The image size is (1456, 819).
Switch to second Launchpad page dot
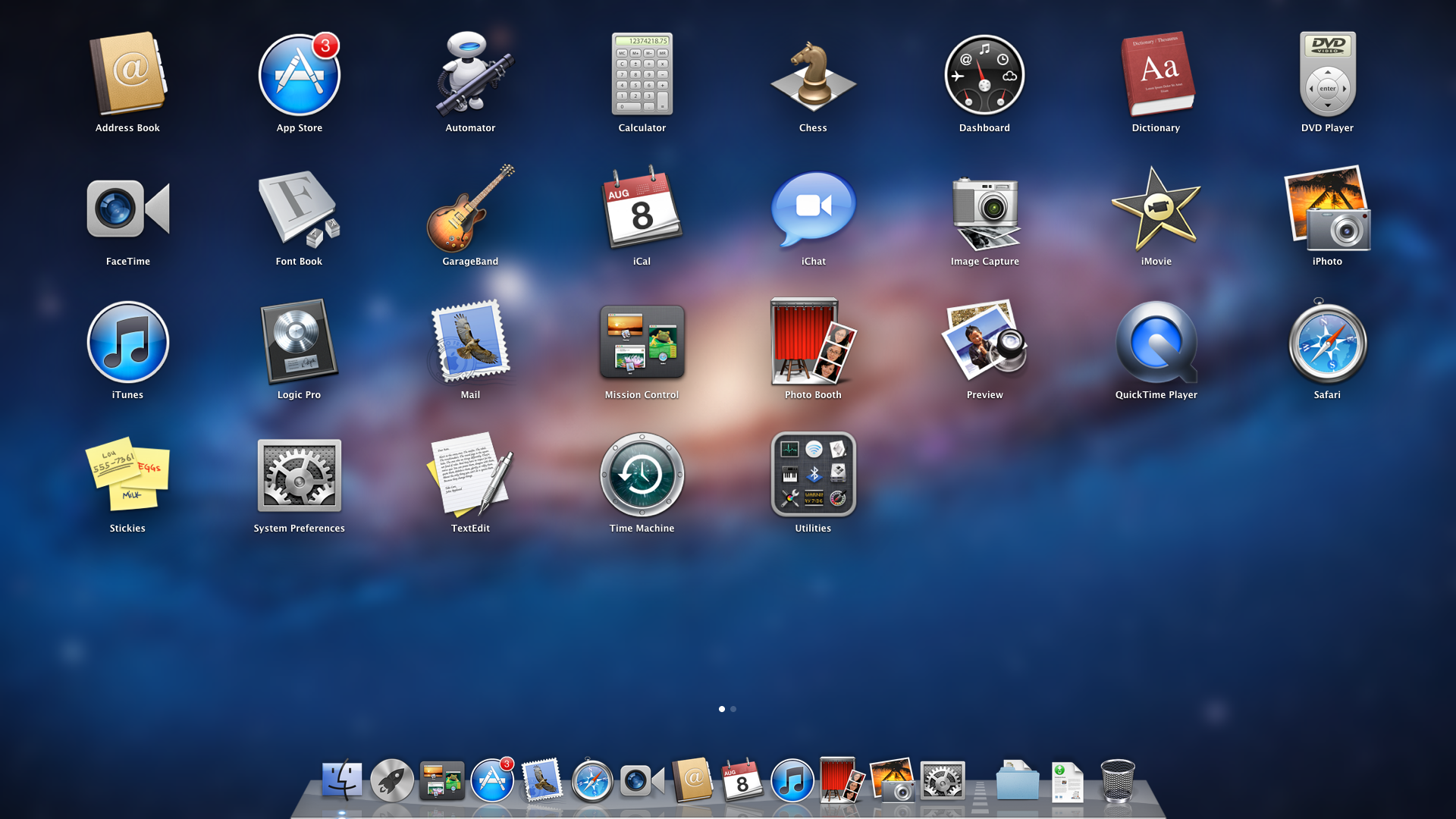pyautogui.click(x=733, y=709)
